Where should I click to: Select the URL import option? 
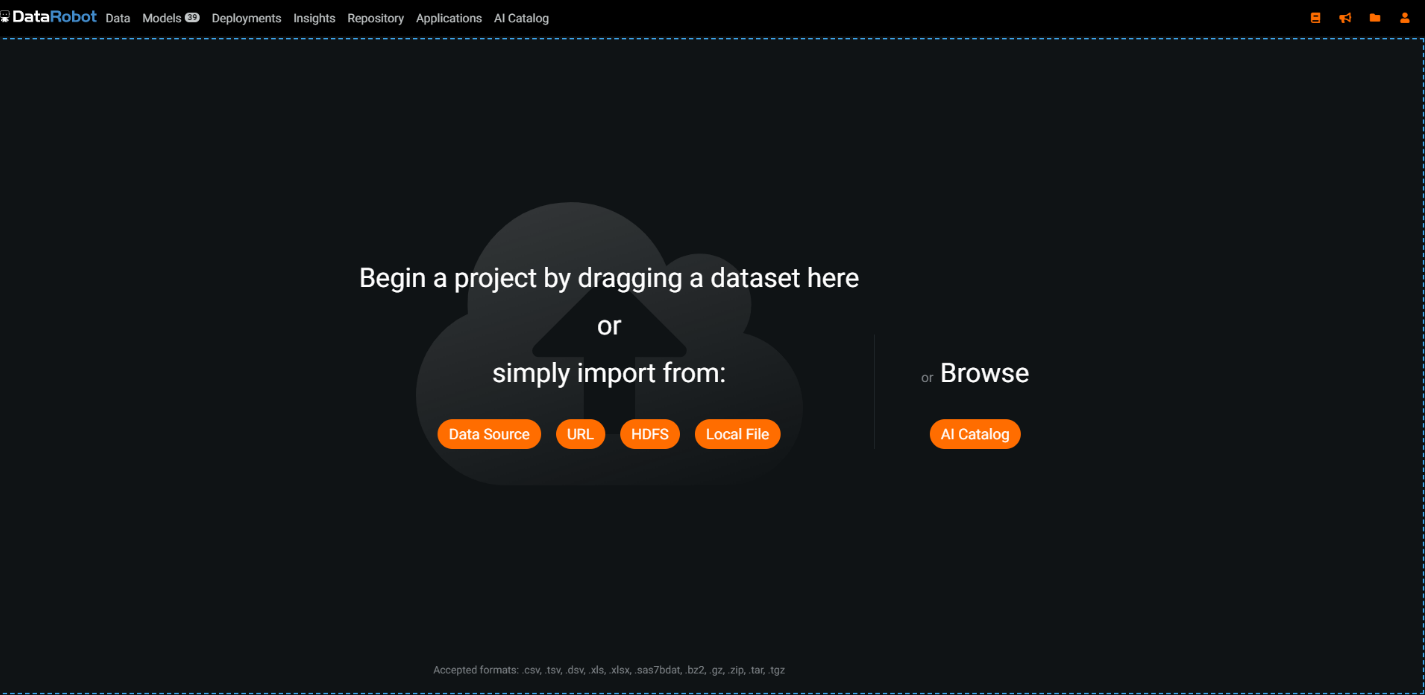tap(580, 434)
